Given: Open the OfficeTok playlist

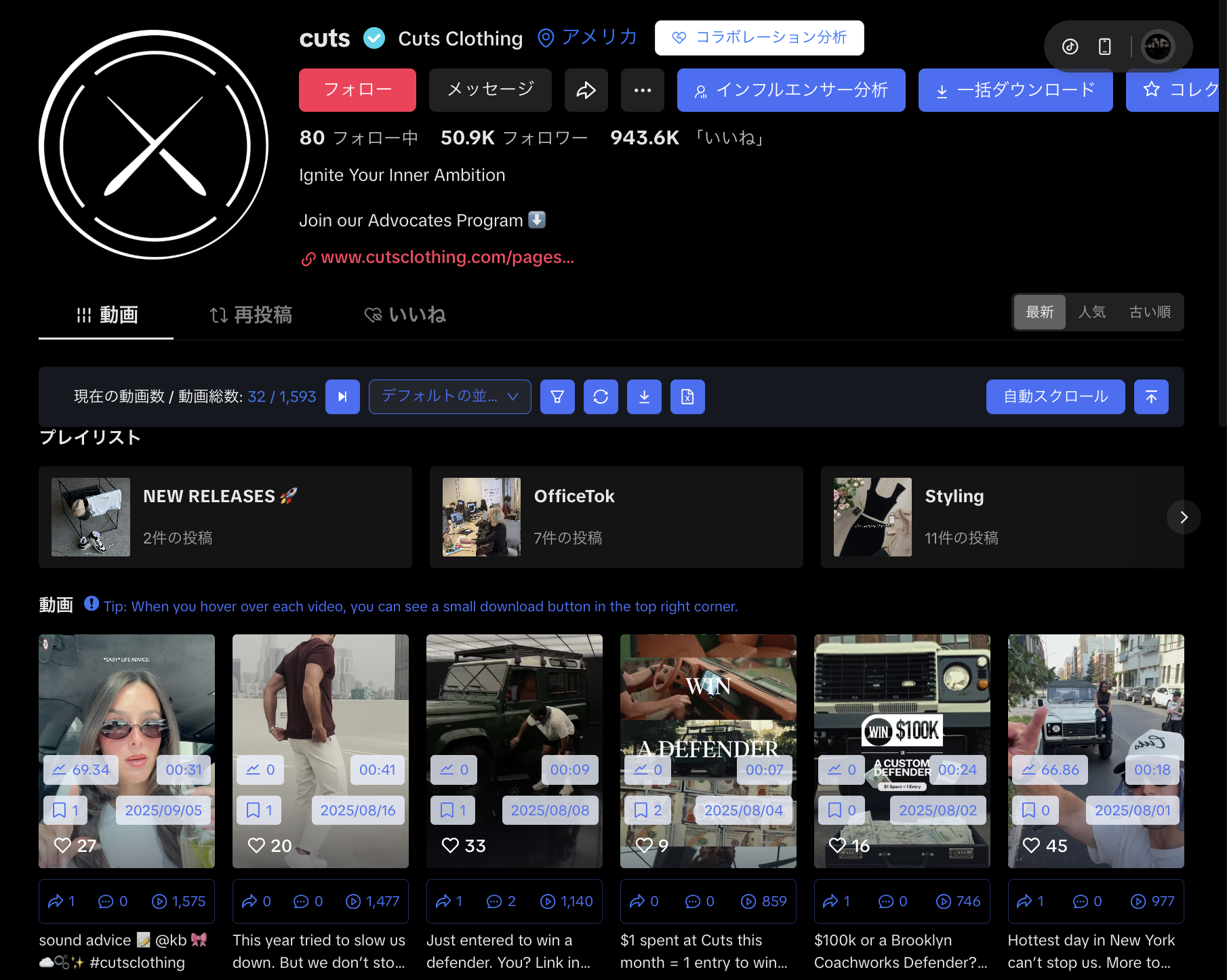Looking at the screenshot, I should pyautogui.click(x=616, y=517).
